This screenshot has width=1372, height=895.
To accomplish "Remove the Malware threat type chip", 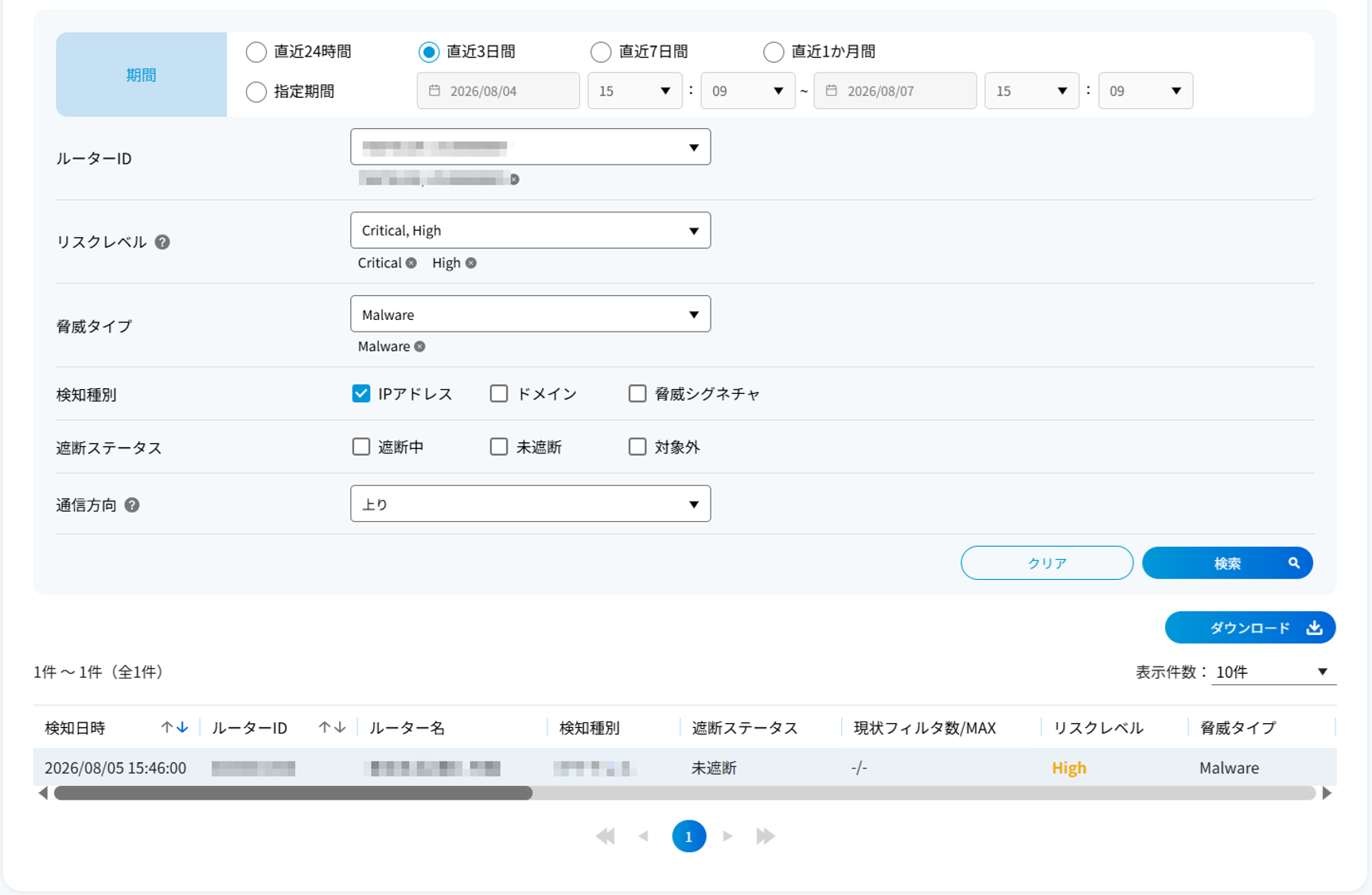I will 420,347.
